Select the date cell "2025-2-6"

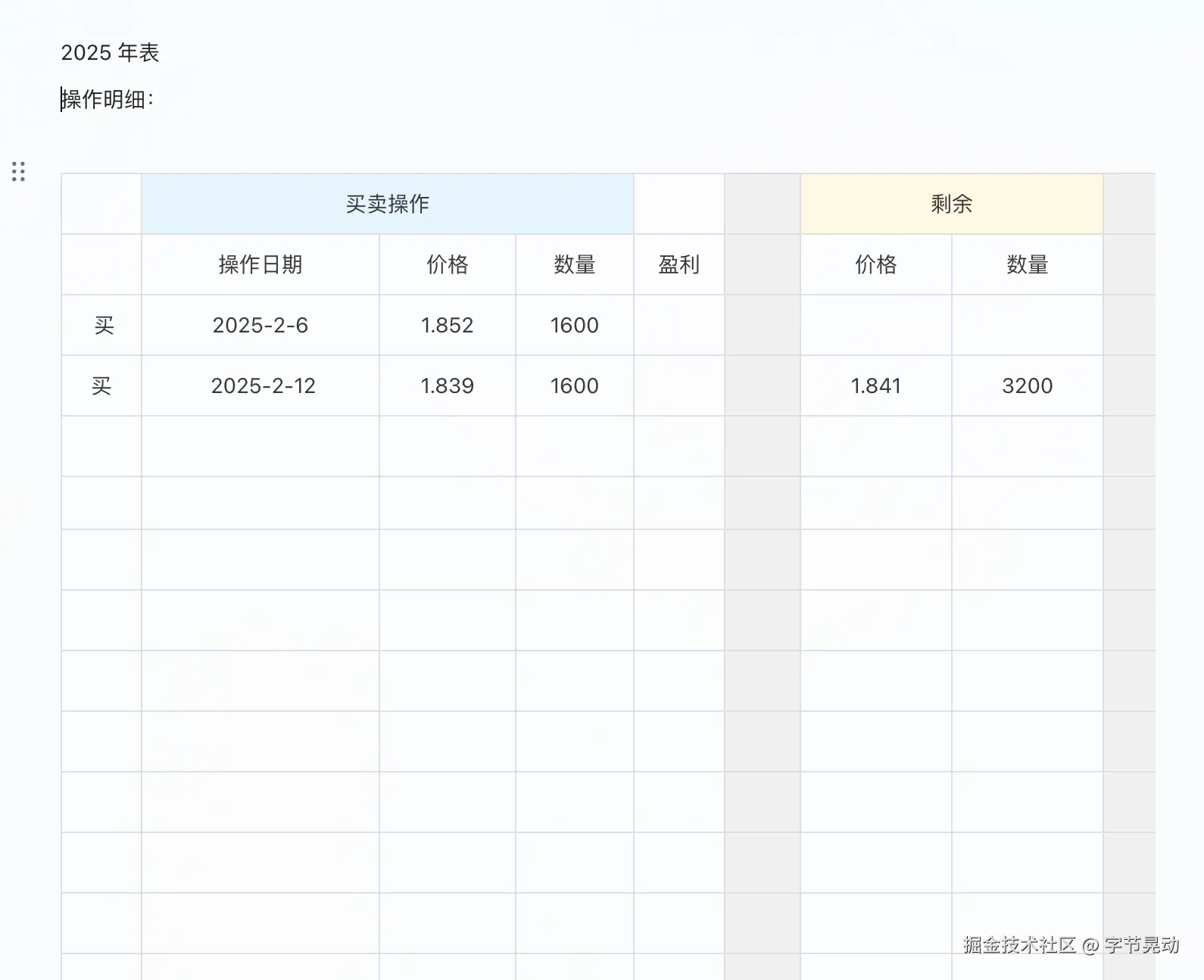click(260, 325)
